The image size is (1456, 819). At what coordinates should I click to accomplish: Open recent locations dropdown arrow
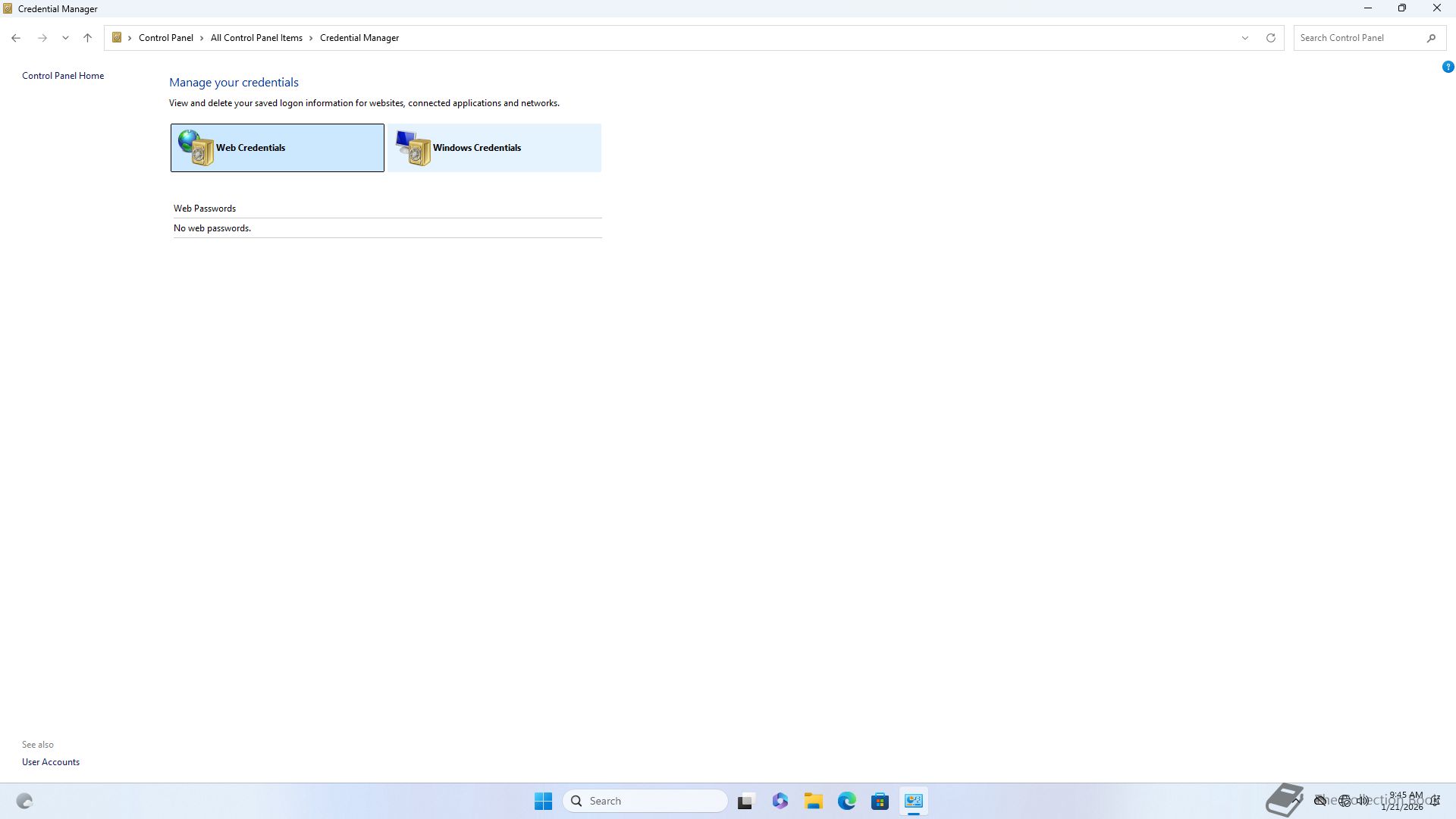(x=65, y=38)
